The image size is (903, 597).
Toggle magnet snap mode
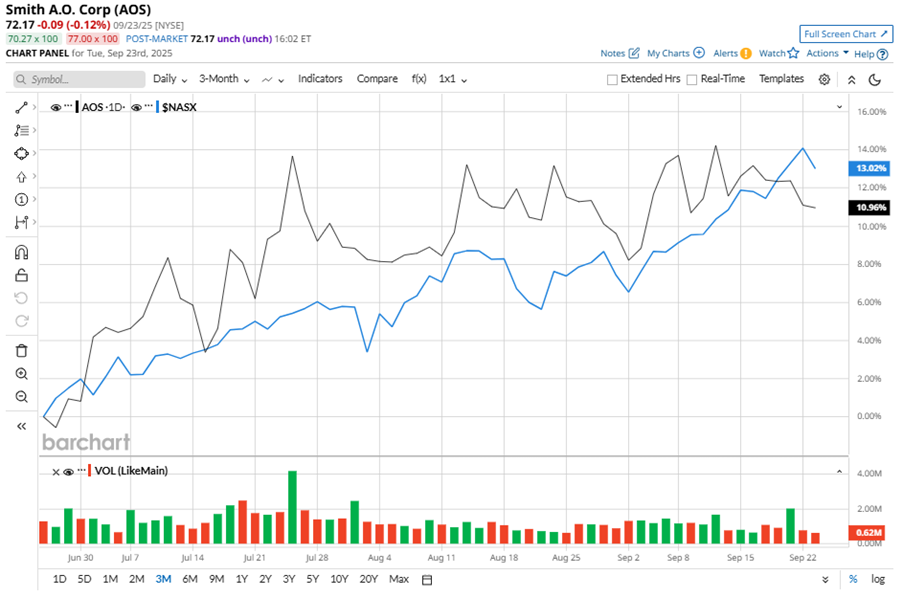click(21, 253)
